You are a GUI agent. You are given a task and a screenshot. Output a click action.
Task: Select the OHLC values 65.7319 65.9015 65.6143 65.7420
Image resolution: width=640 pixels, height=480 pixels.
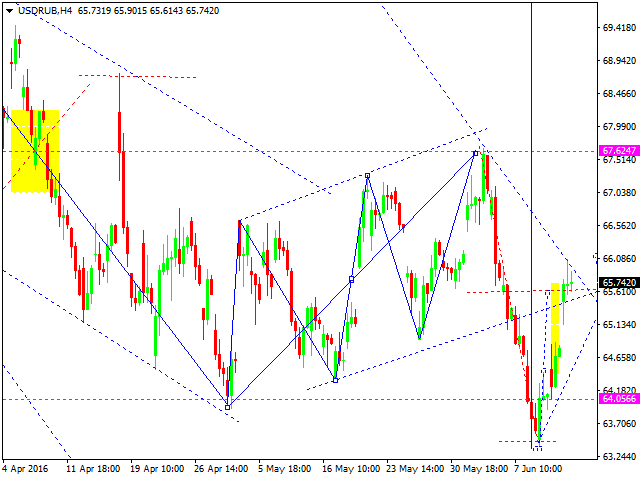coord(149,11)
